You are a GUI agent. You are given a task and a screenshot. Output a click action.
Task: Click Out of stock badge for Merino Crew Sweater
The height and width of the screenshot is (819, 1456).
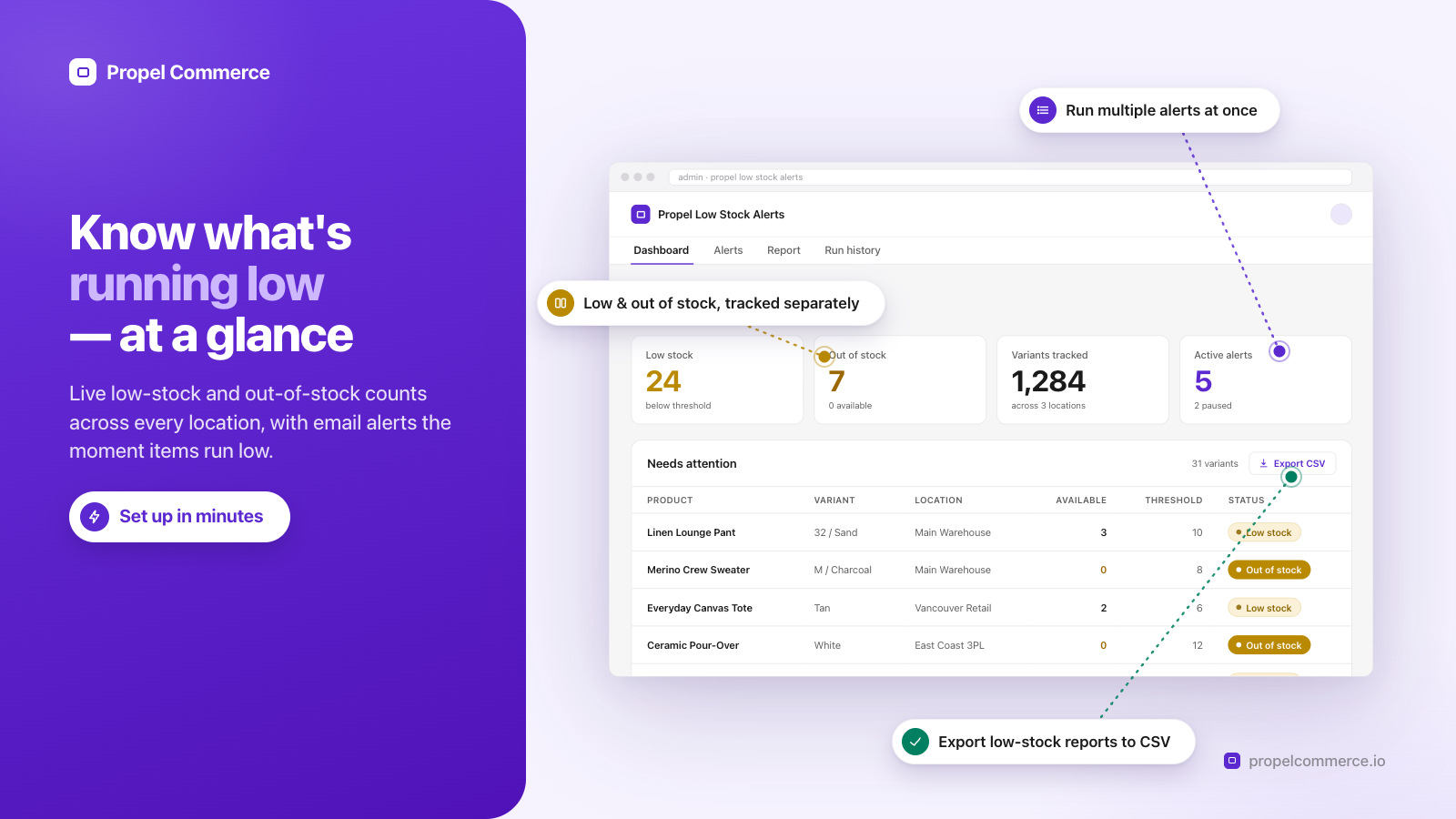tap(1269, 570)
